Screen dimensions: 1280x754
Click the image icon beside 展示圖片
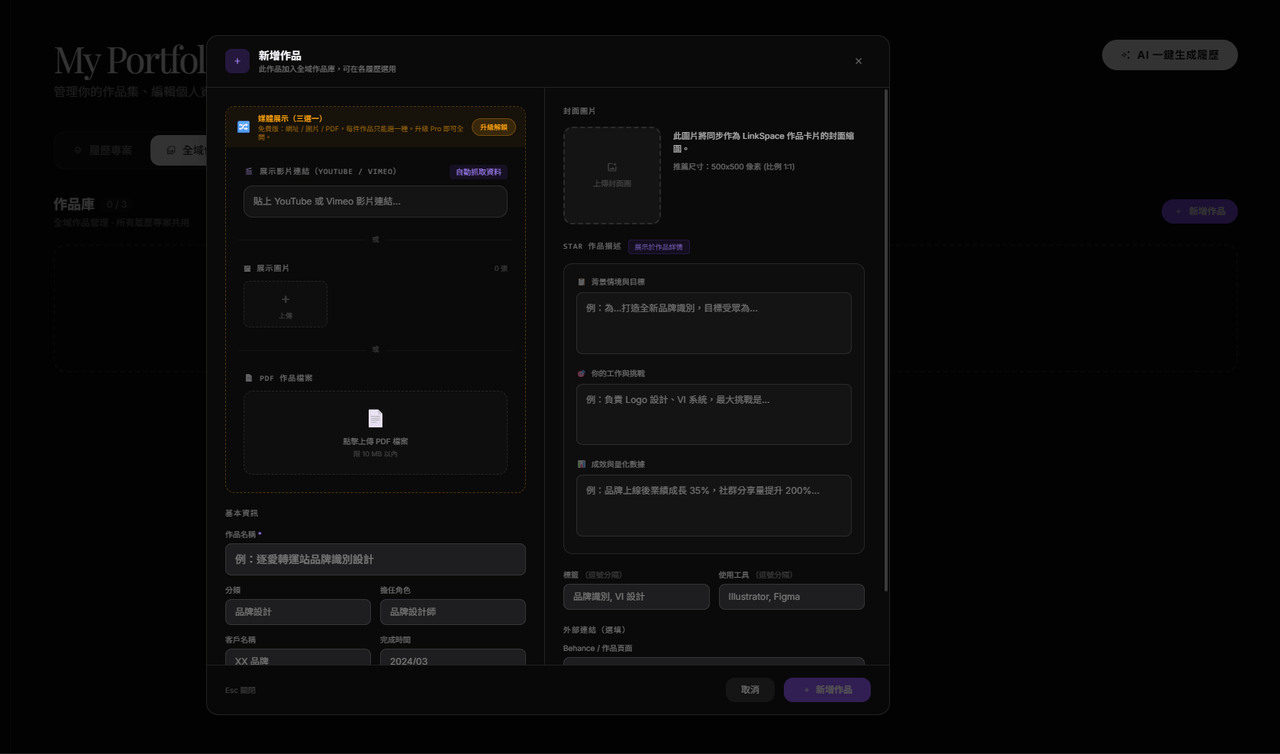[248, 268]
